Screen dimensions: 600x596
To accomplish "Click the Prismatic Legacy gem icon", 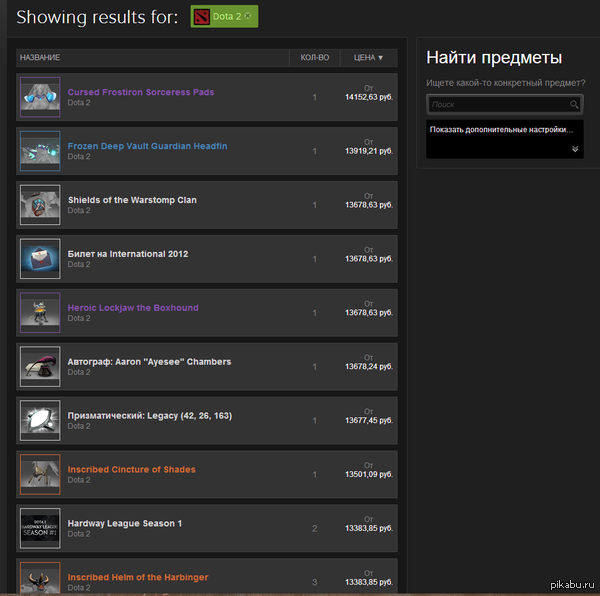I will 40,421.
